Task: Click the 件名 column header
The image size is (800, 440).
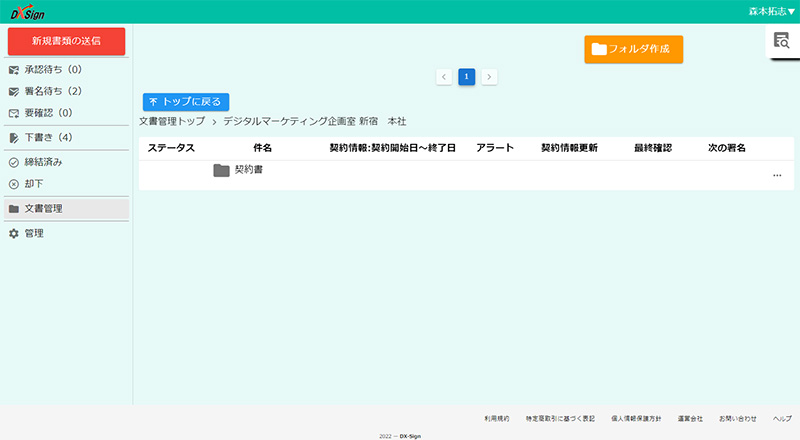Action: pyautogui.click(x=262, y=148)
